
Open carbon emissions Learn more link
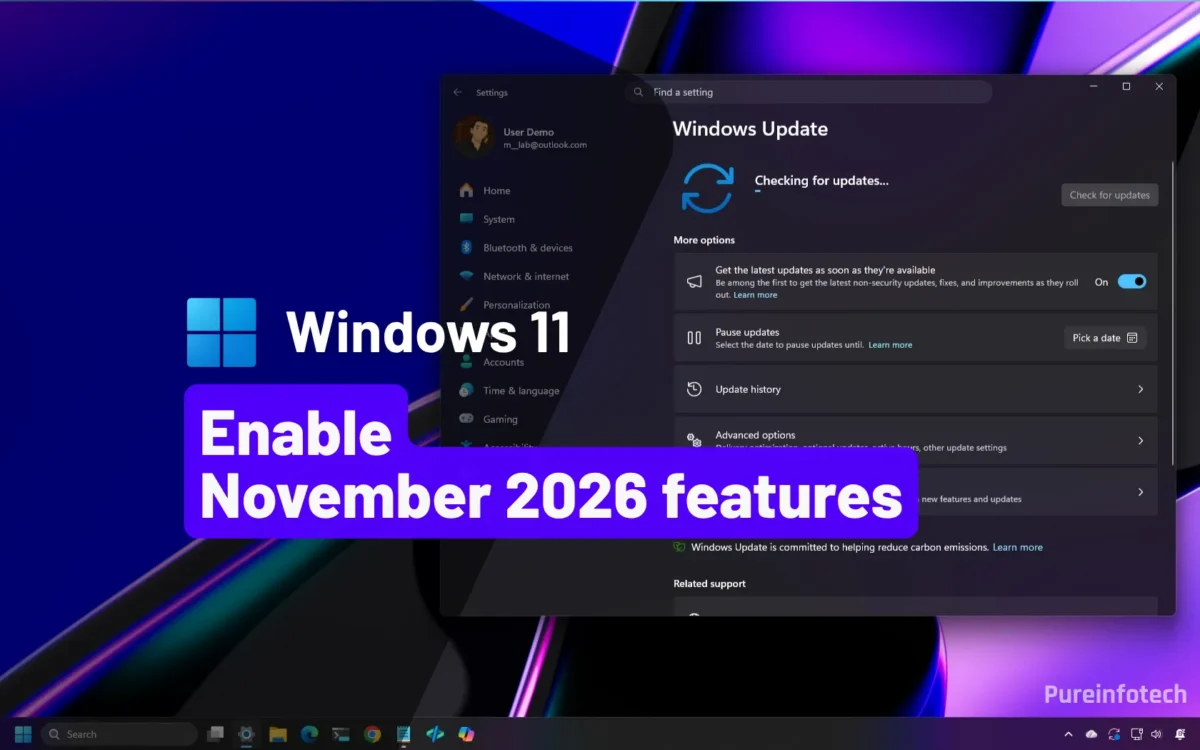click(1017, 548)
